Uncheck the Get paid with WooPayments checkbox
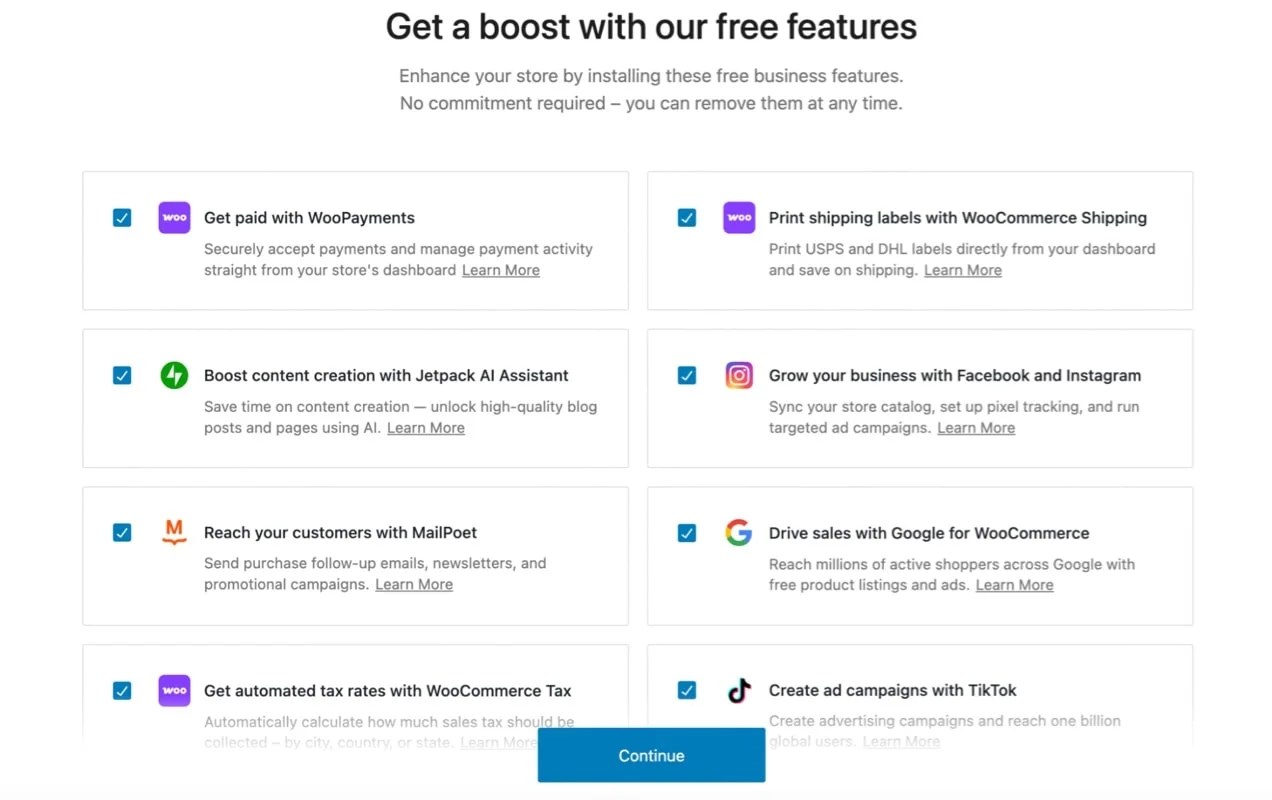Image resolution: width=1272 pixels, height=800 pixels. (121, 217)
